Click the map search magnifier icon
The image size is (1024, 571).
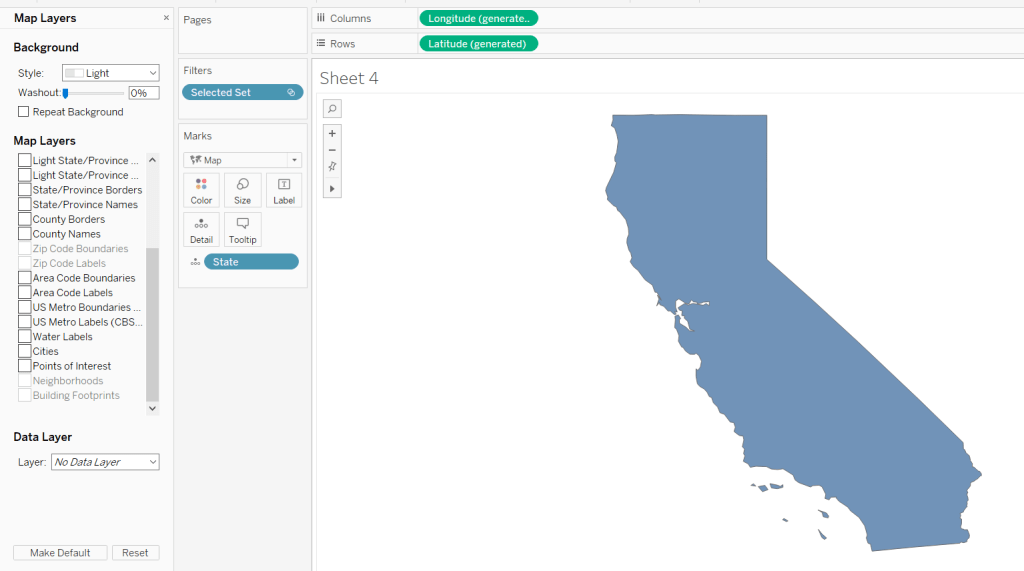coord(333,108)
